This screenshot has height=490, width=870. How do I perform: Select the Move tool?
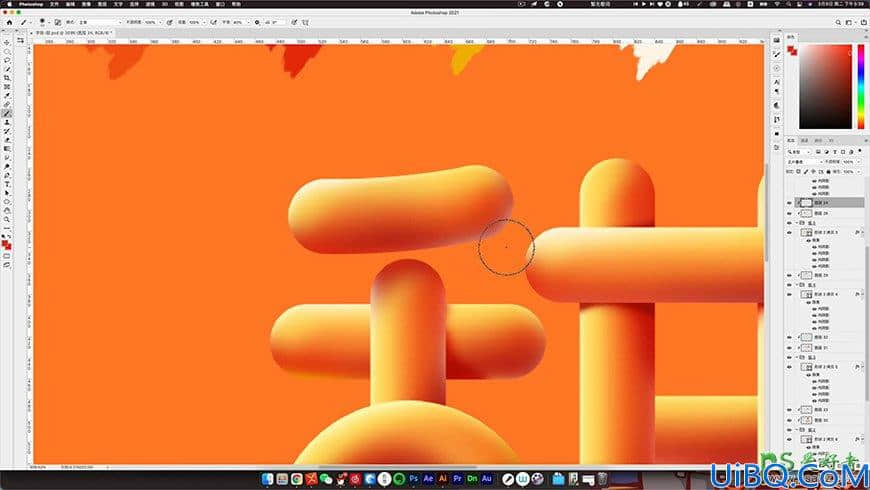pos(7,43)
